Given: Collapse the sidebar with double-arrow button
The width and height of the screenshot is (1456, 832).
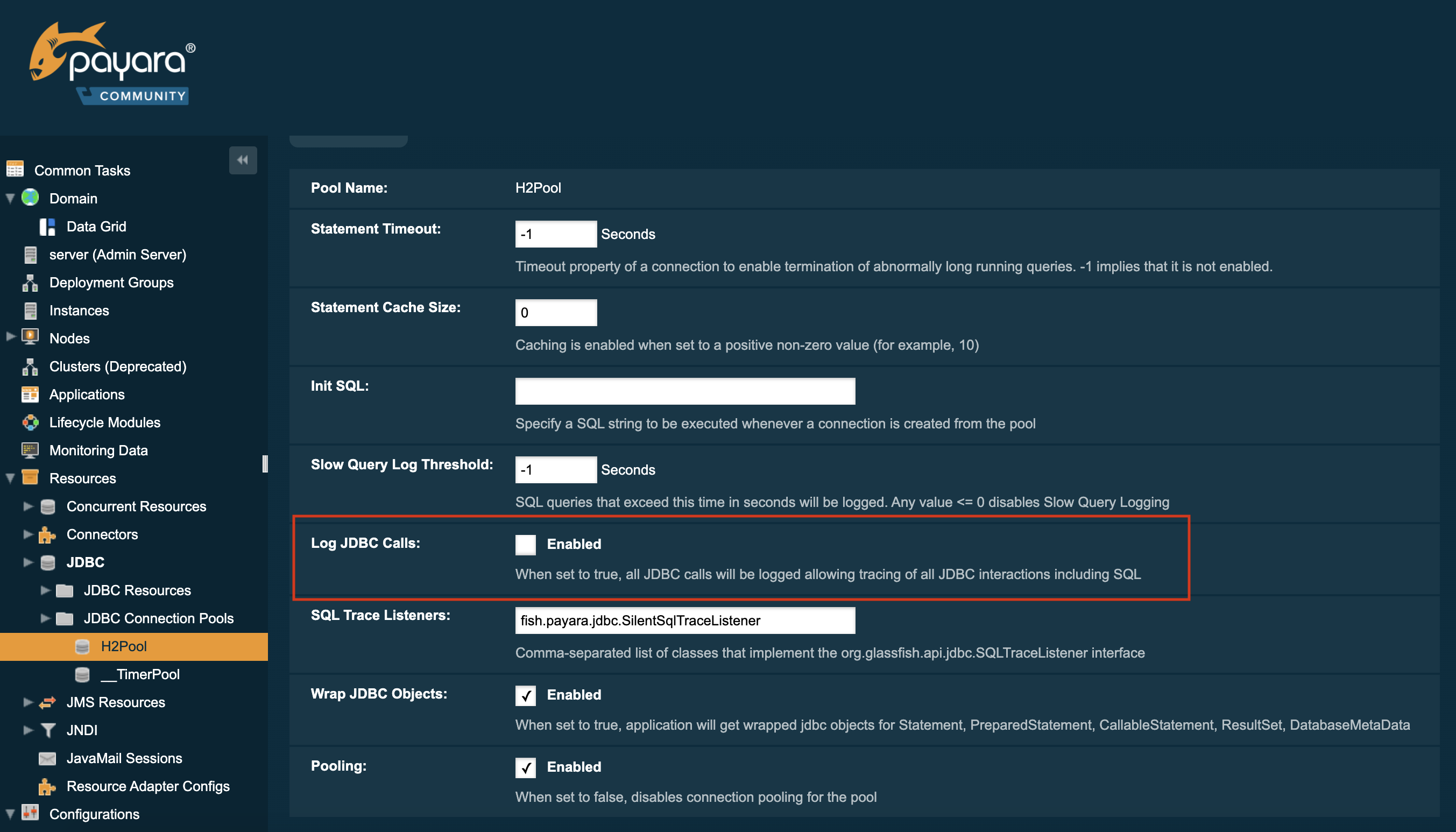Looking at the screenshot, I should (242, 160).
